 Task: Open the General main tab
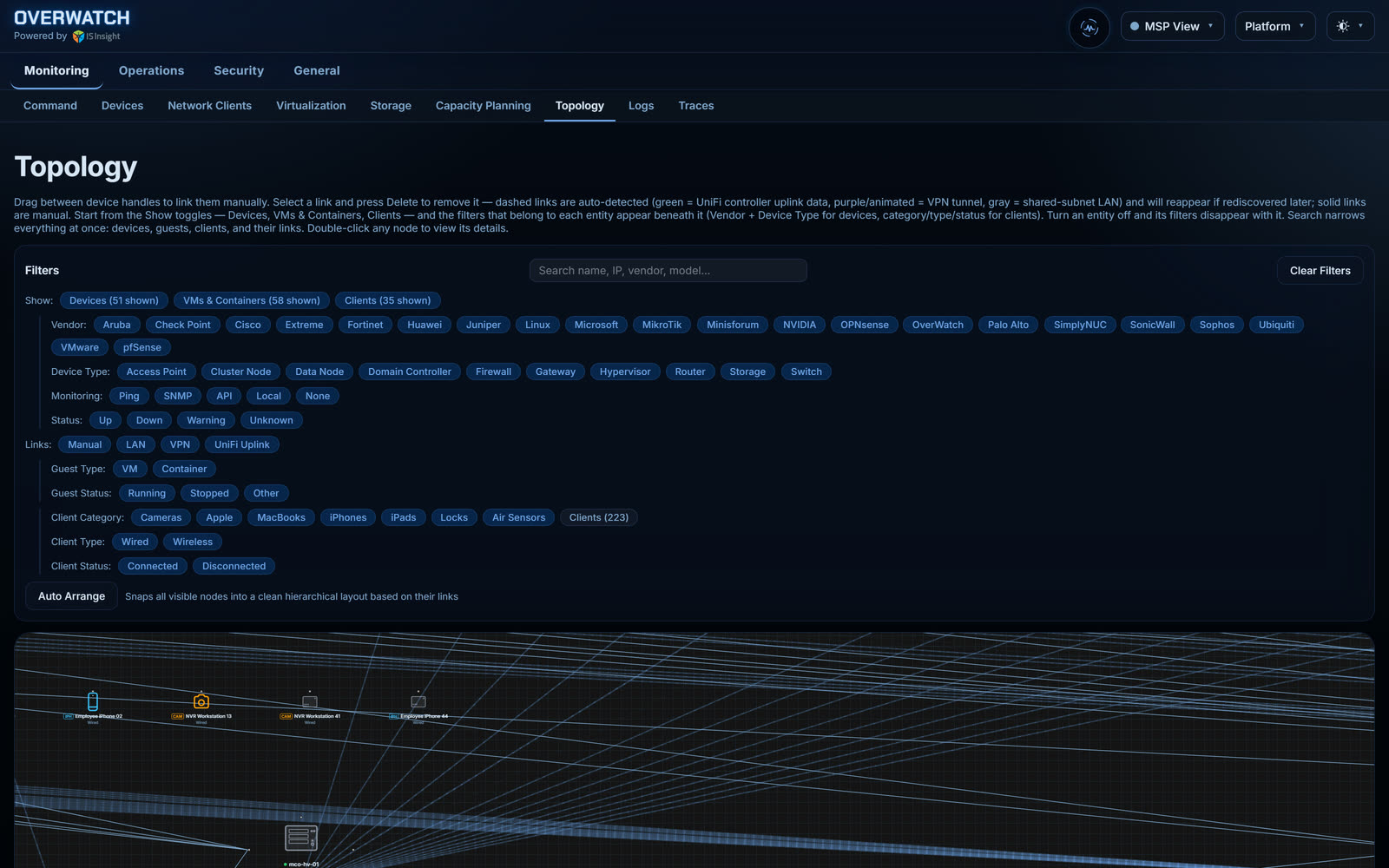click(317, 70)
